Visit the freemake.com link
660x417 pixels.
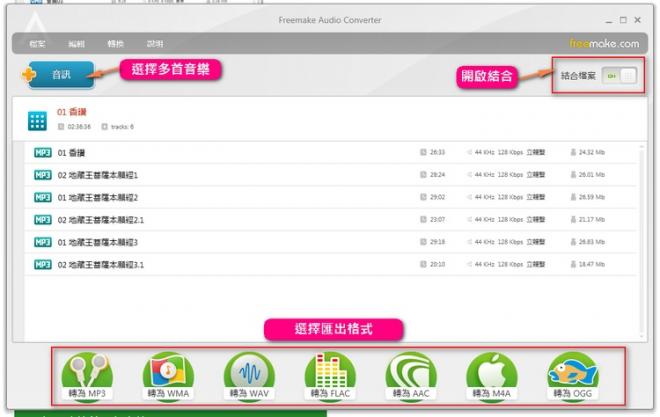click(x=604, y=43)
